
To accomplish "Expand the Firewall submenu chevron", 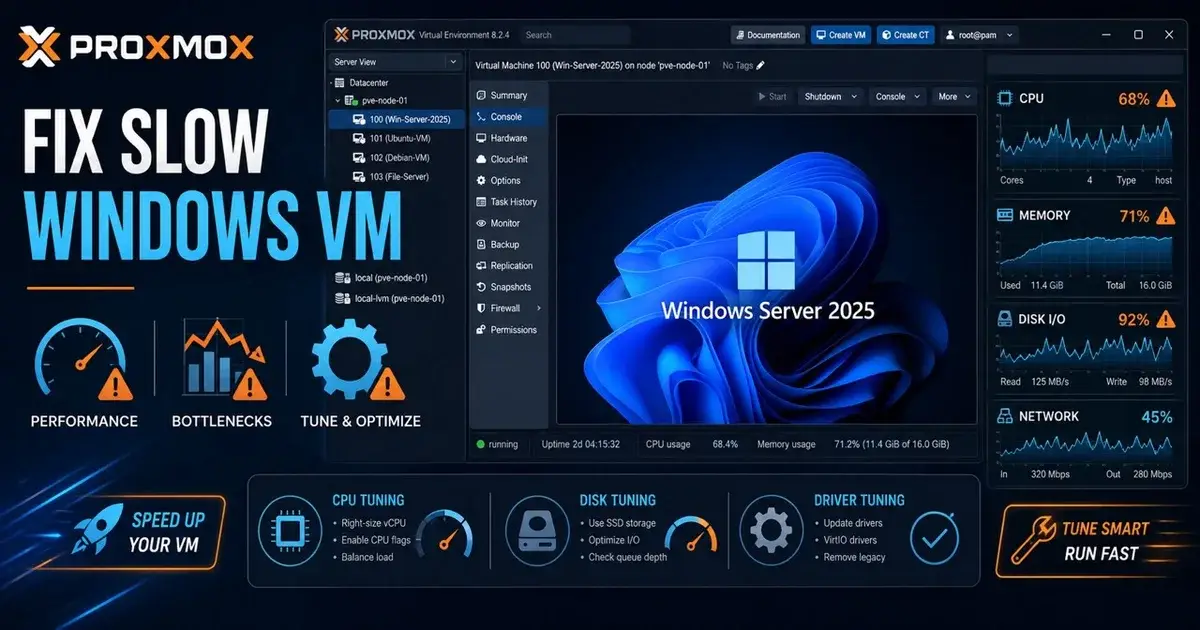I will [539, 308].
